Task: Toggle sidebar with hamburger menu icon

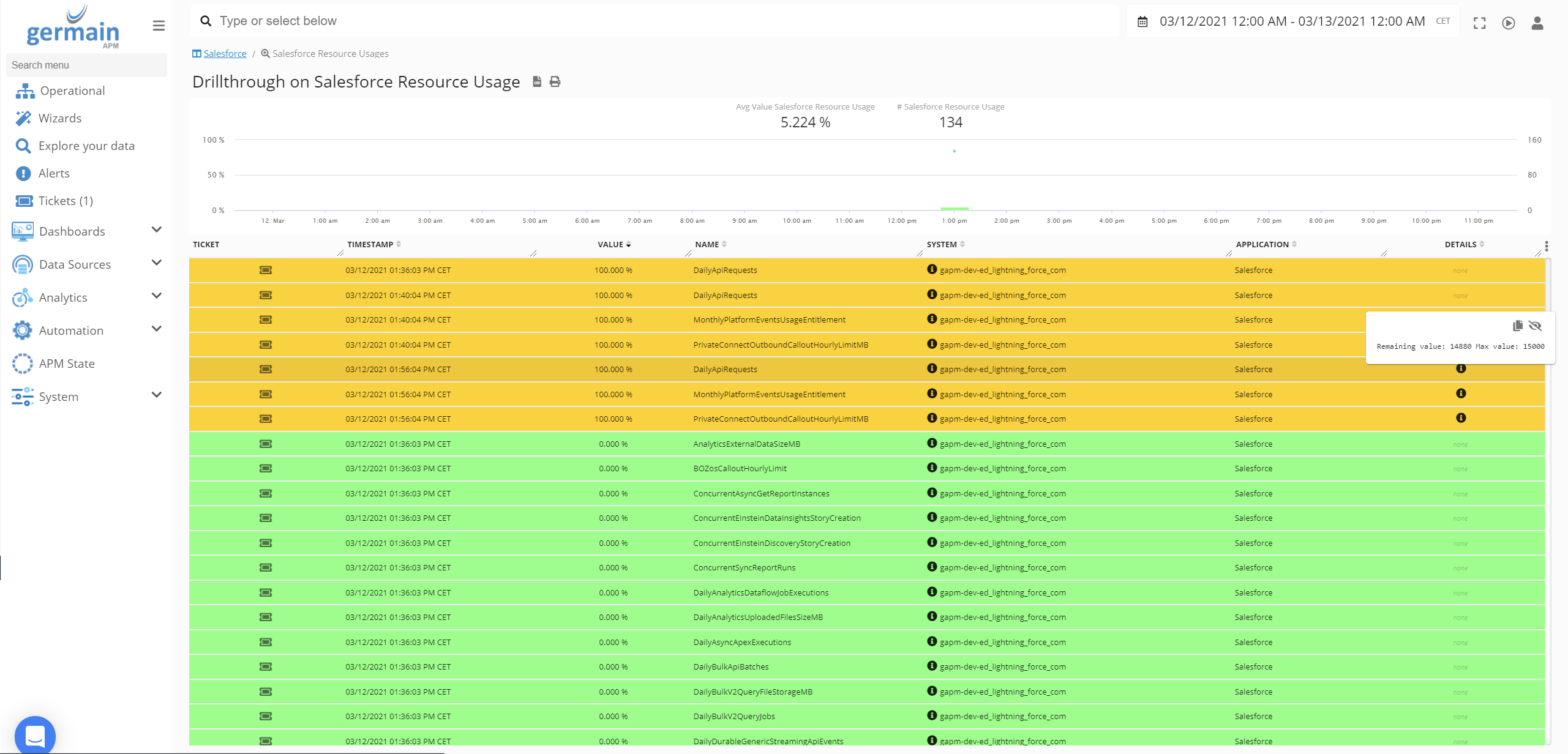Action: click(159, 26)
